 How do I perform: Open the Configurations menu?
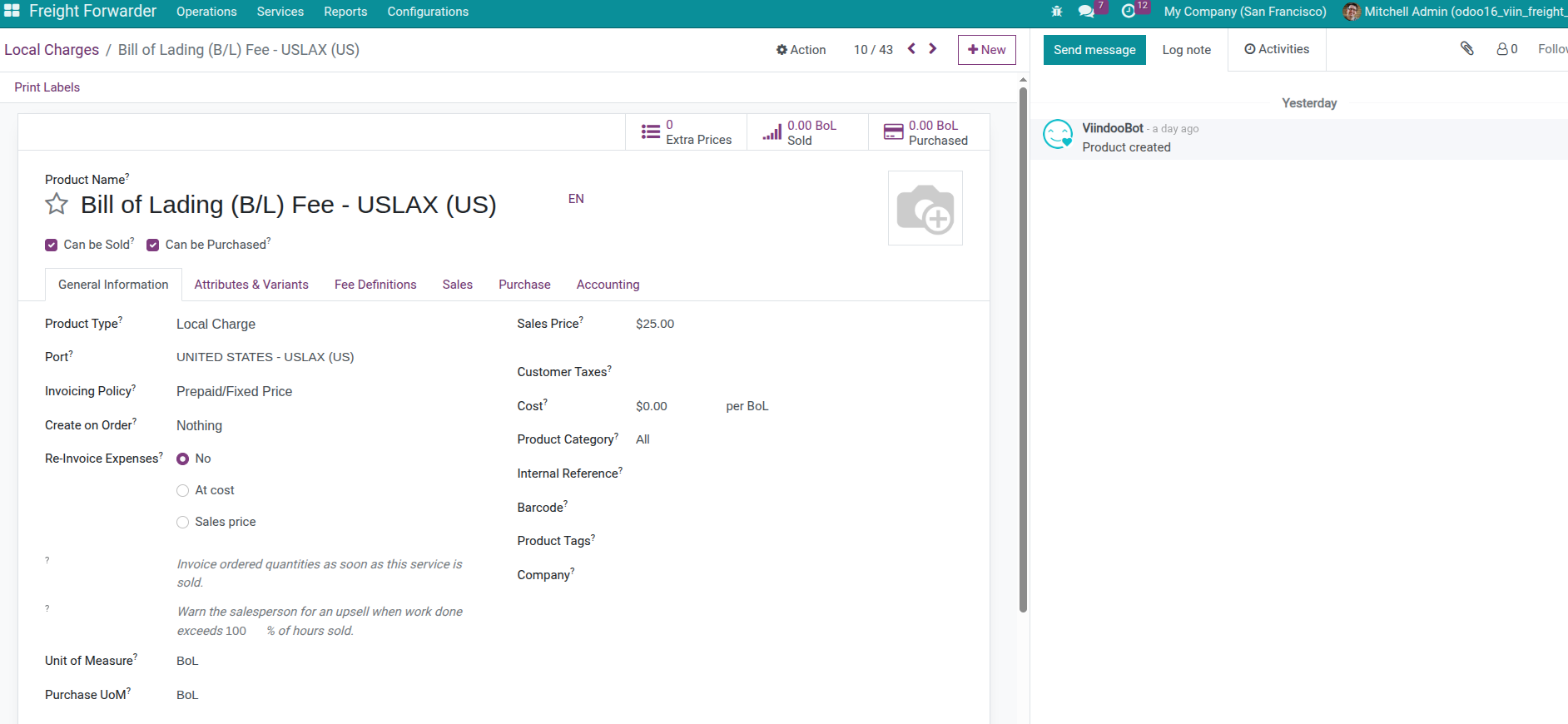428,12
